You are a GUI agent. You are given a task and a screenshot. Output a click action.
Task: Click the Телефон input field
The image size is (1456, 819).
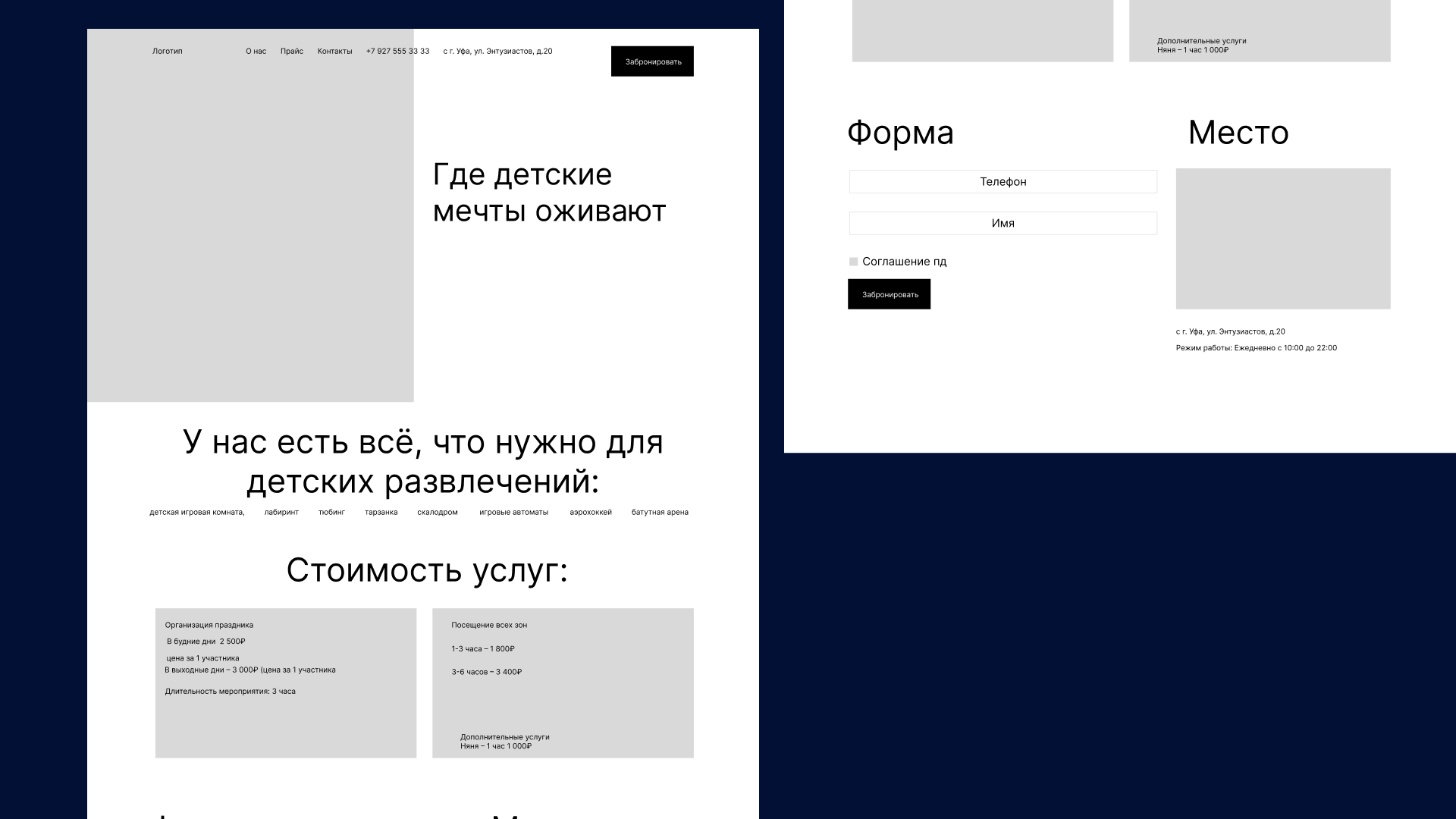coord(1003,182)
